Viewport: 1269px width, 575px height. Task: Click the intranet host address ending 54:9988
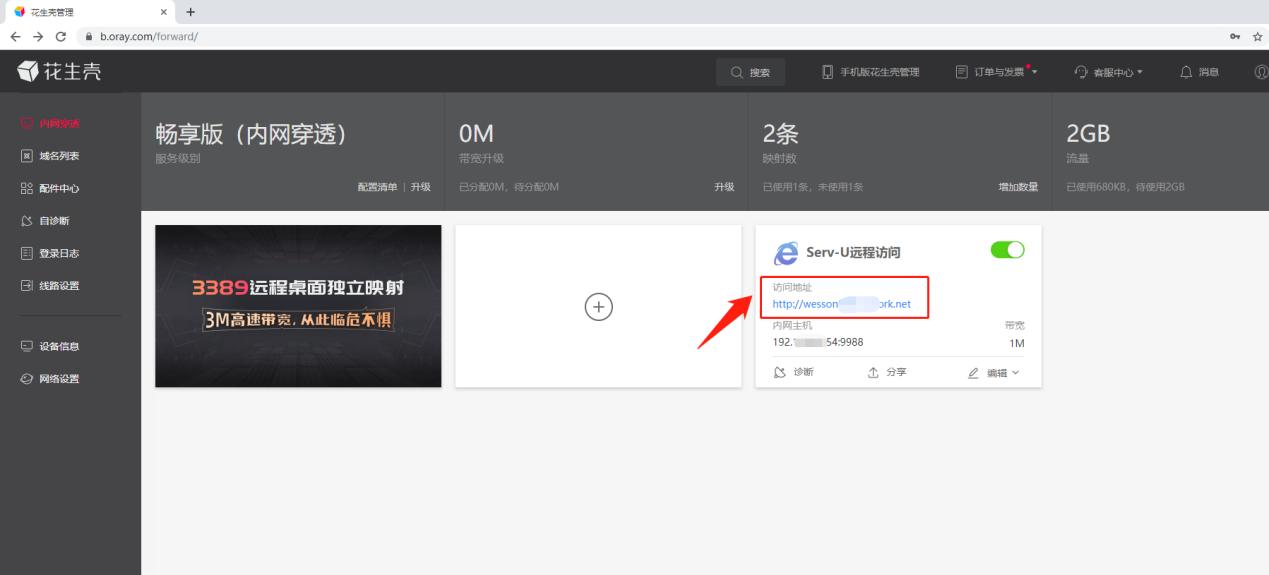pos(818,342)
